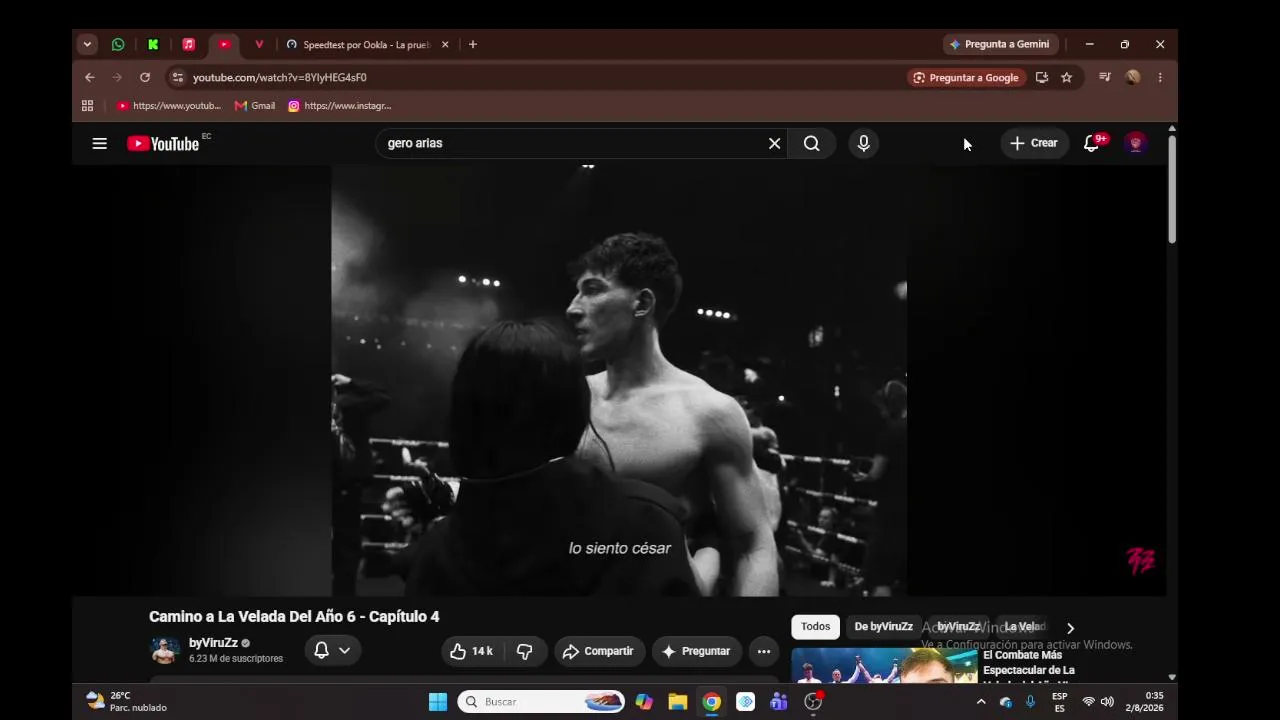Viewport: 1280px width, 720px height.
Task: Open the Gmail bookmark
Action: pos(255,105)
